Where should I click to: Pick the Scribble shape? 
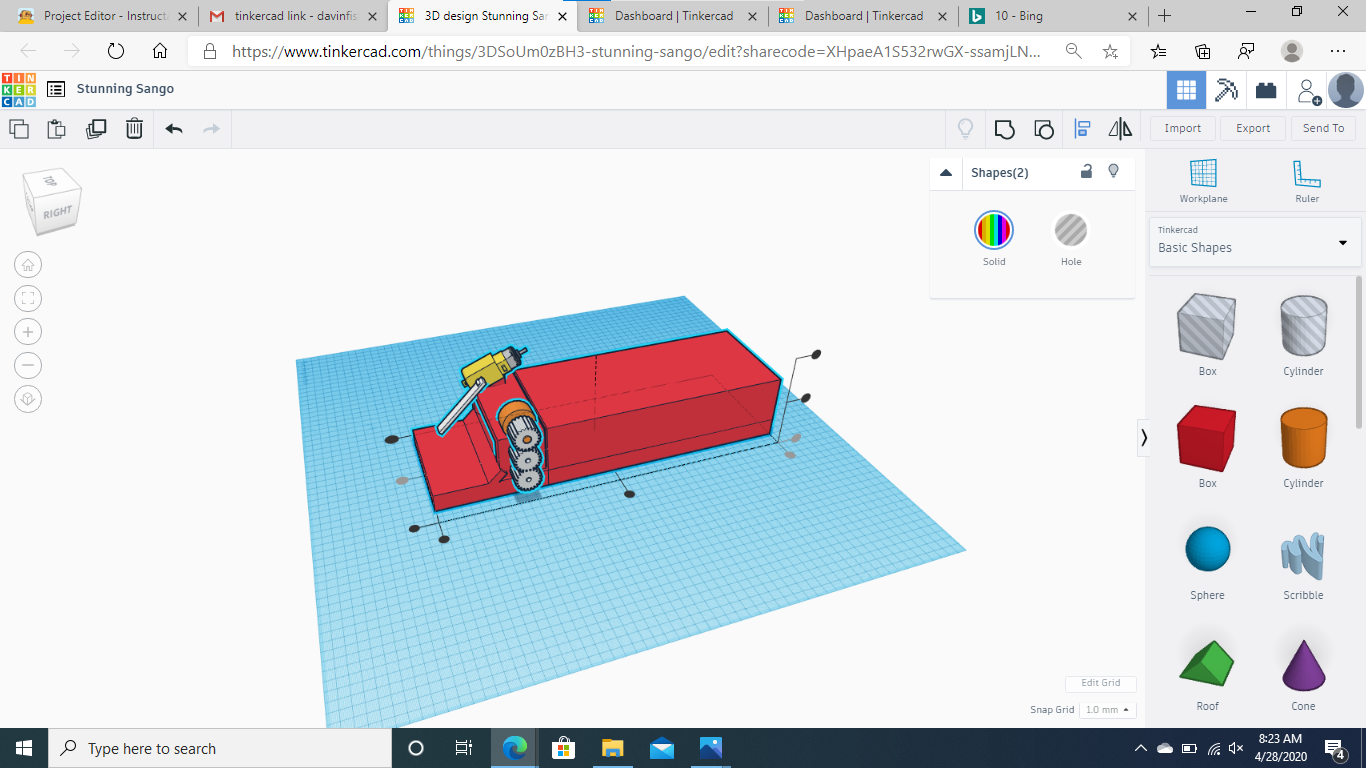pos(1303,554)
